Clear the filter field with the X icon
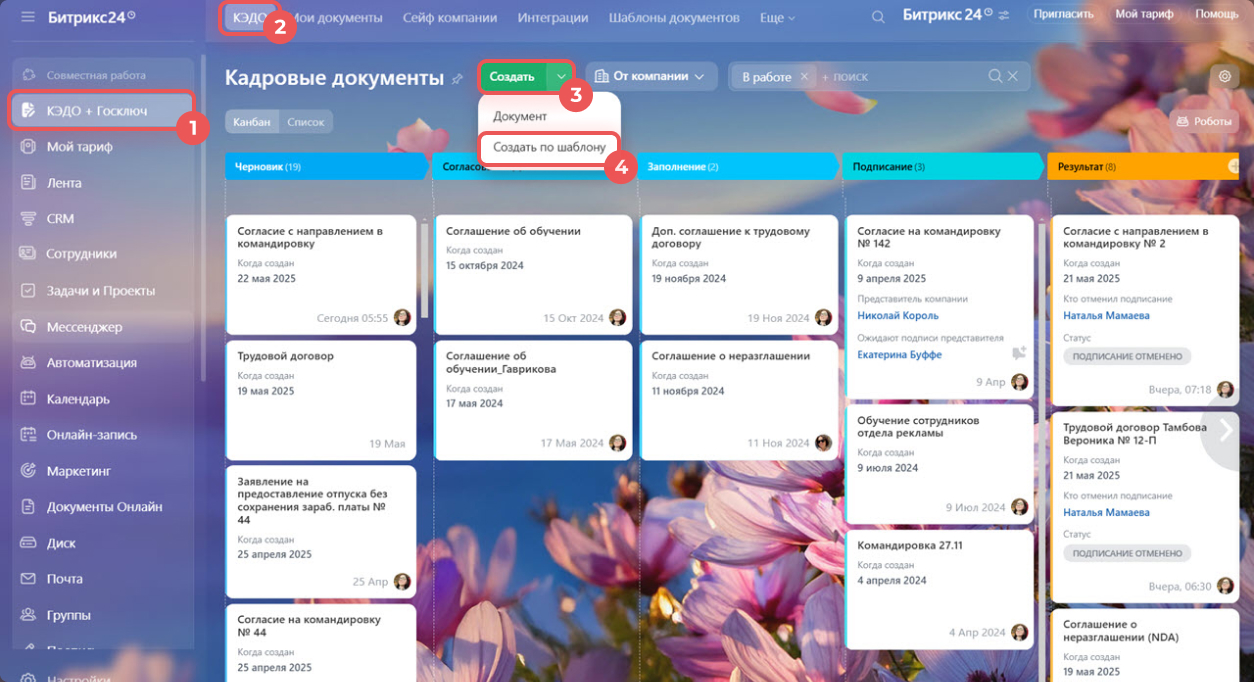 click(1012, 76)
